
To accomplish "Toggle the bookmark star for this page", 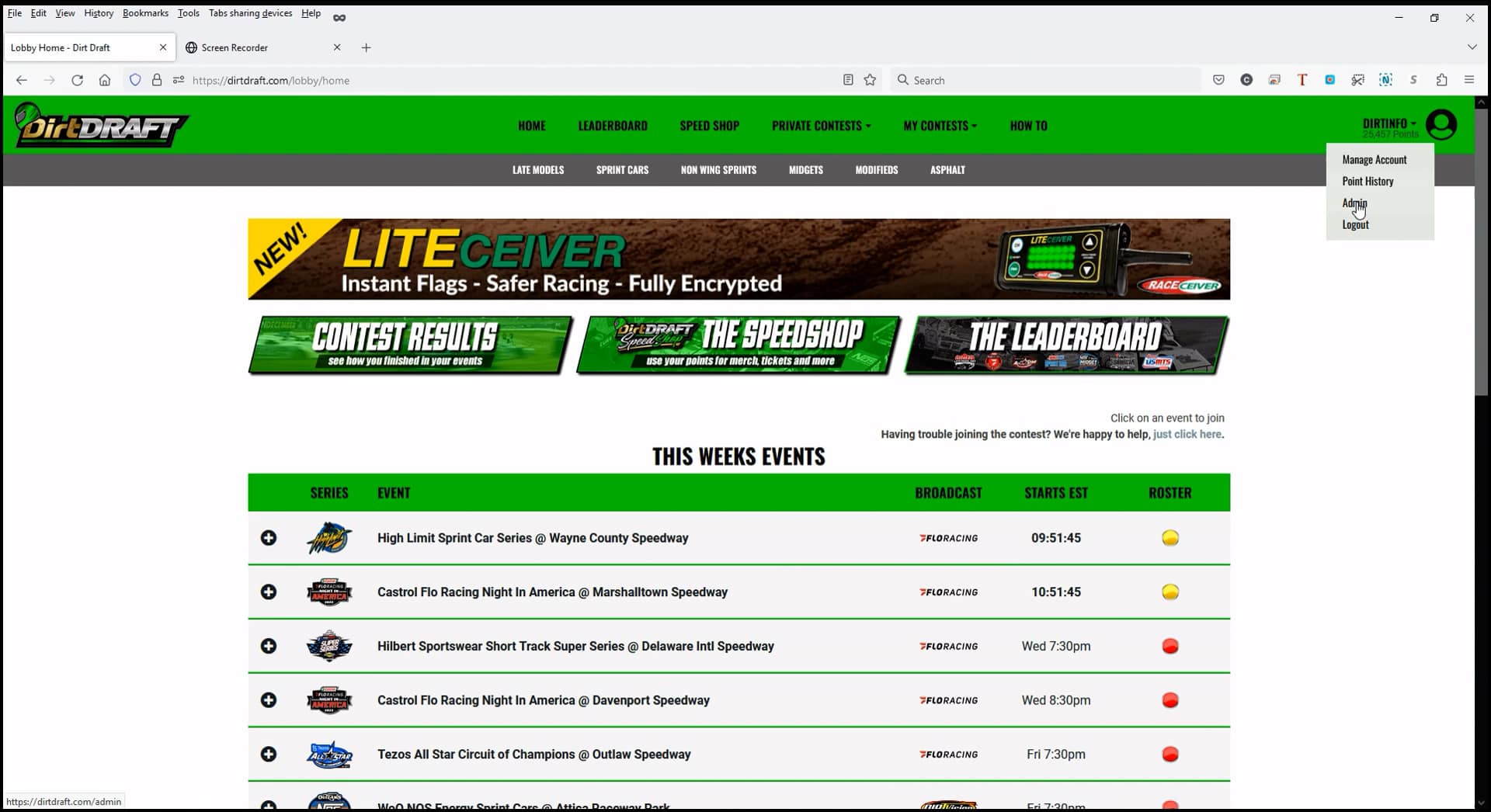I will click(871, 80).
